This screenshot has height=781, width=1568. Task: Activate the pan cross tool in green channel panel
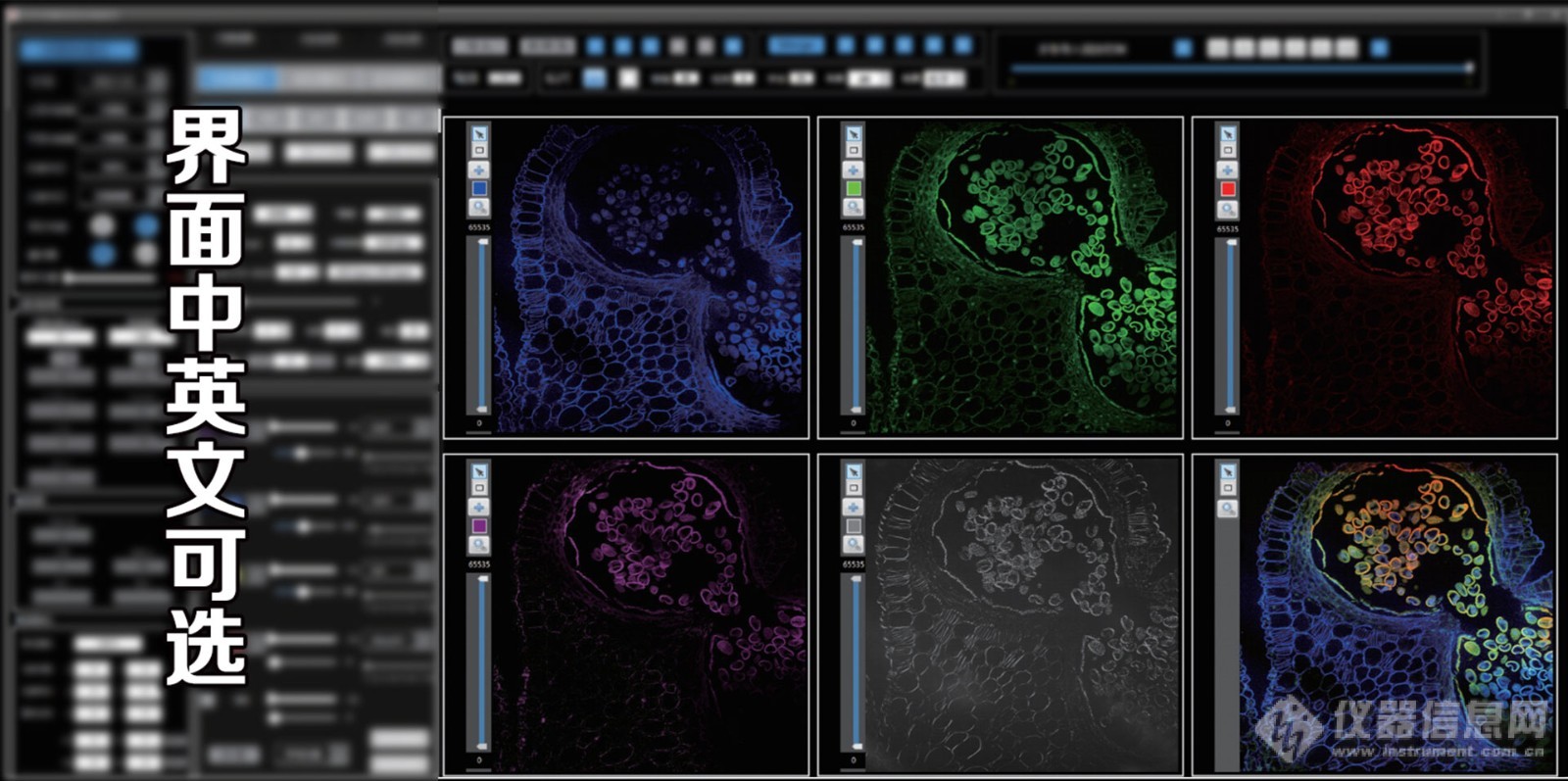854,170
